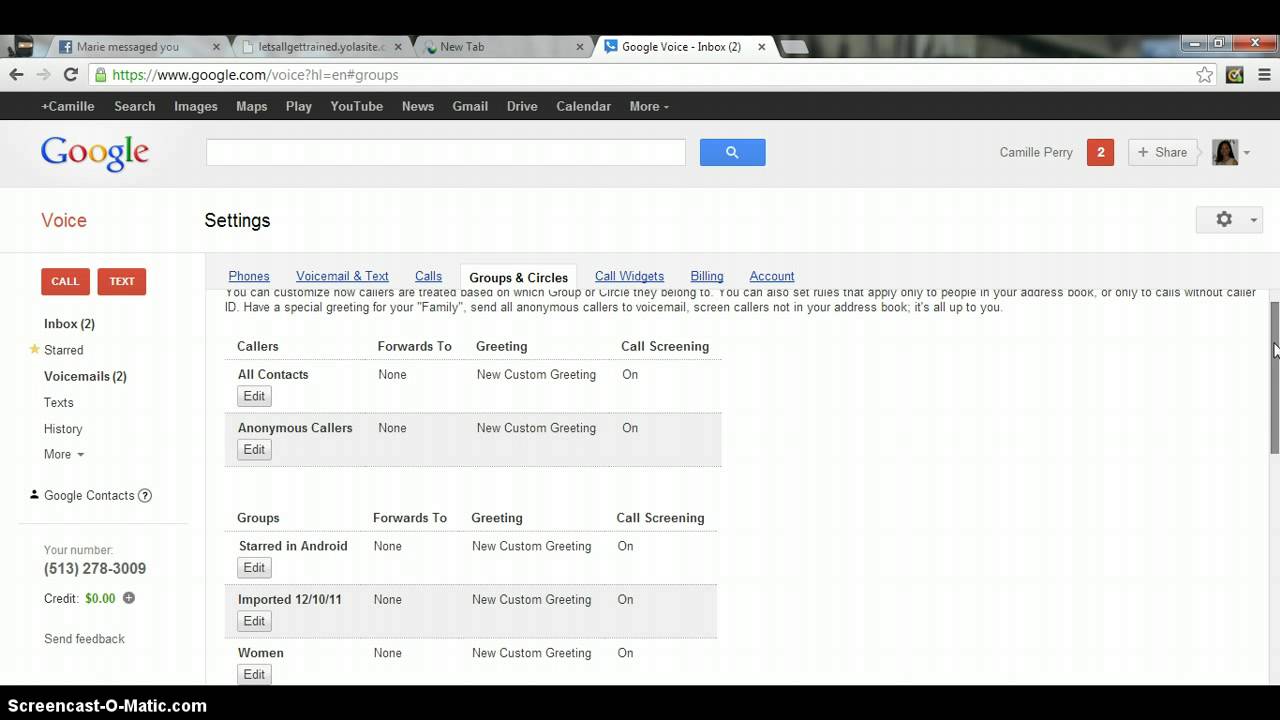Open YouTube from the Google bar
The image size is (1280, 720).
357,106
